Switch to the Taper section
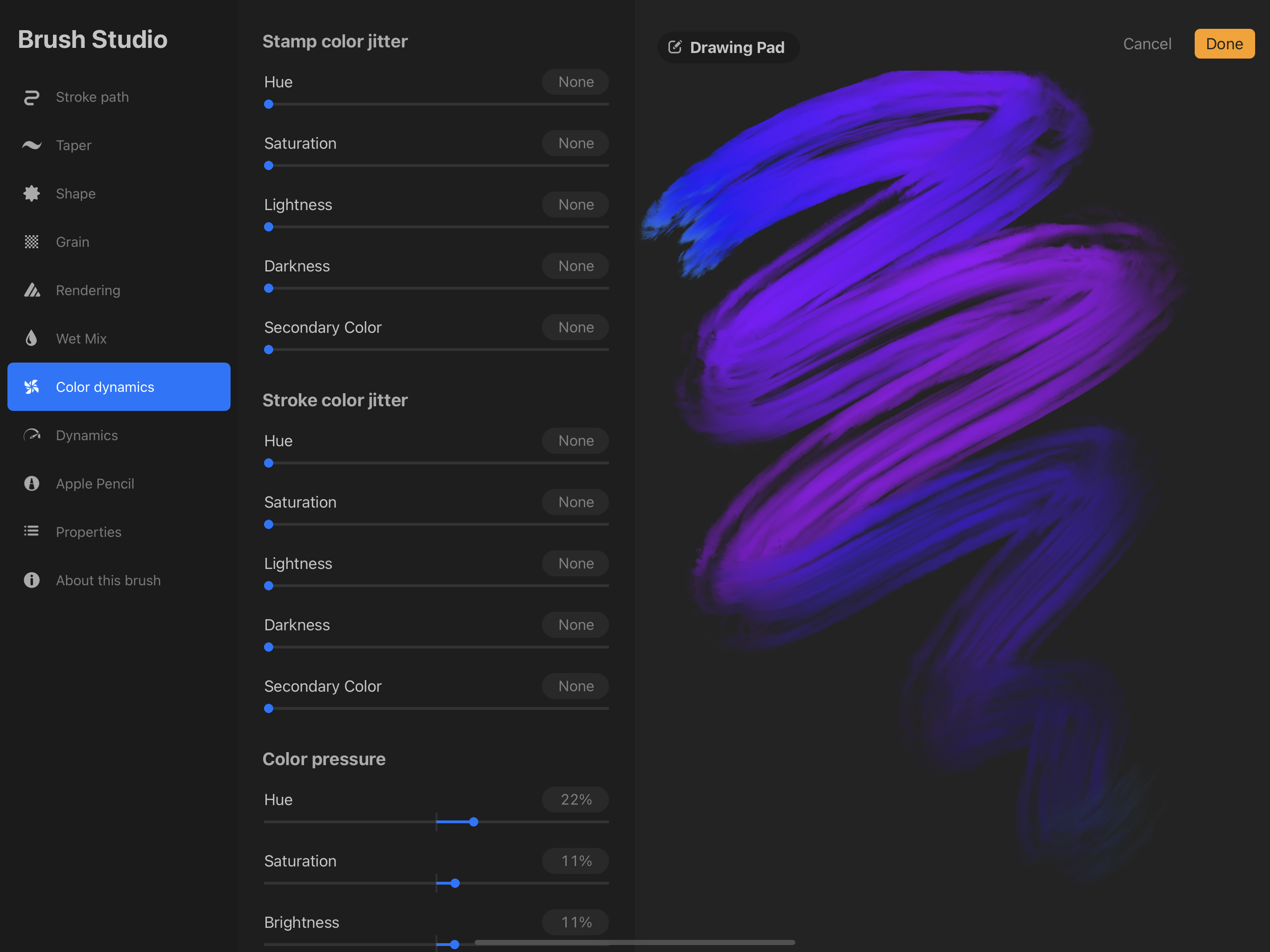1270x952 pixels. click(x=119, y=145)
